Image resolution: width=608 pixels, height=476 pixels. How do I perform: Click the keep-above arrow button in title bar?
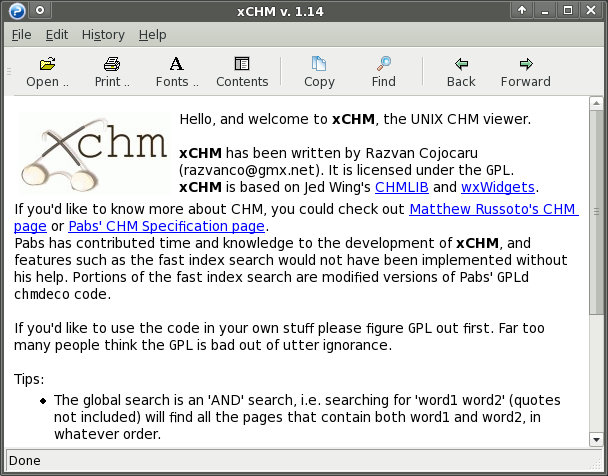click(x=522, y=10)
